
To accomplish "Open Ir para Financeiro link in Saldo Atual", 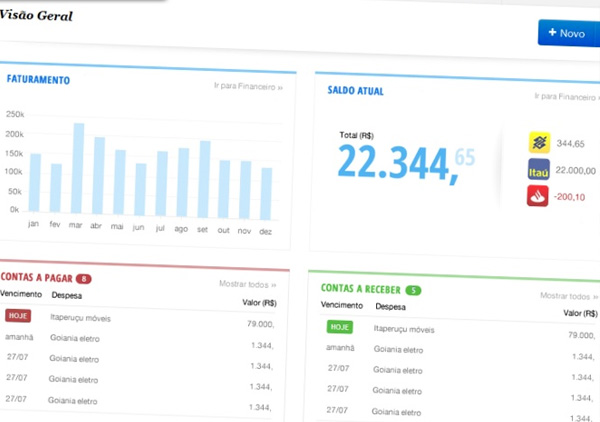I will 567,96.
